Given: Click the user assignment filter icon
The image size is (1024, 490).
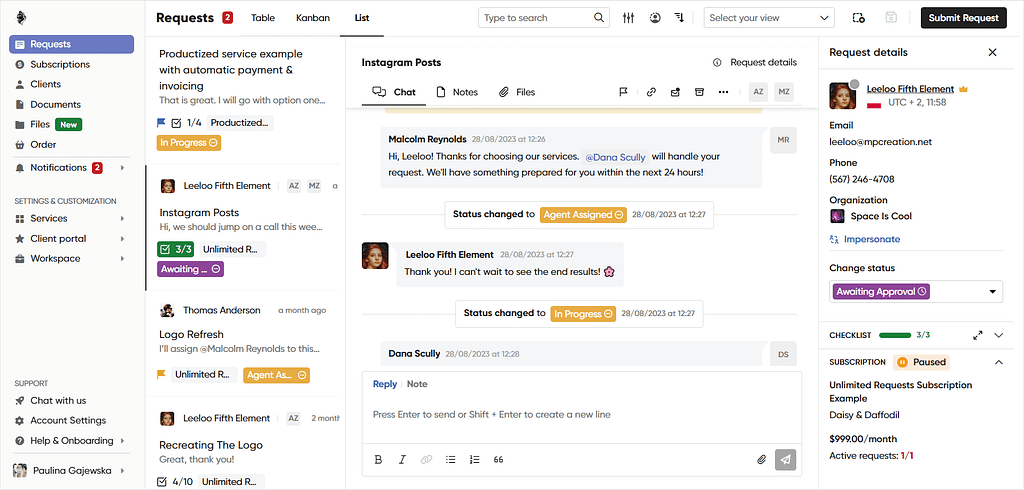Looking at the screenshot, I should pyautogui.click(x=654, y=18).
